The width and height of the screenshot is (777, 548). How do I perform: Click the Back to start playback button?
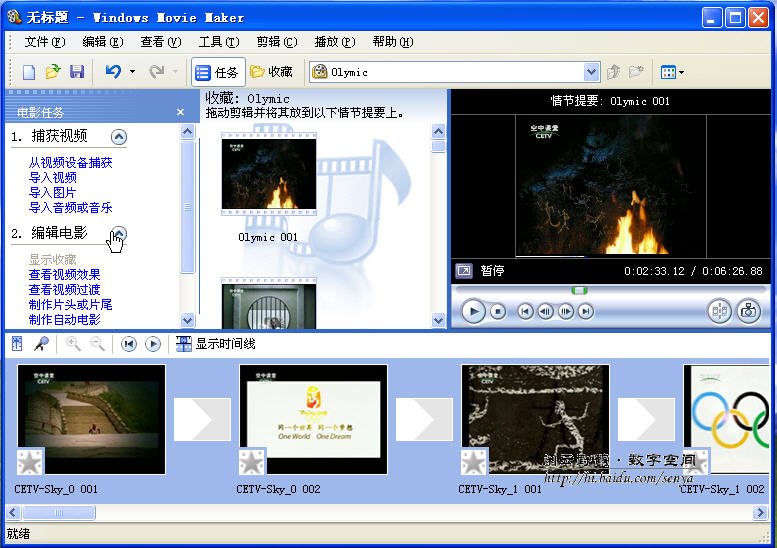(525, 312)
